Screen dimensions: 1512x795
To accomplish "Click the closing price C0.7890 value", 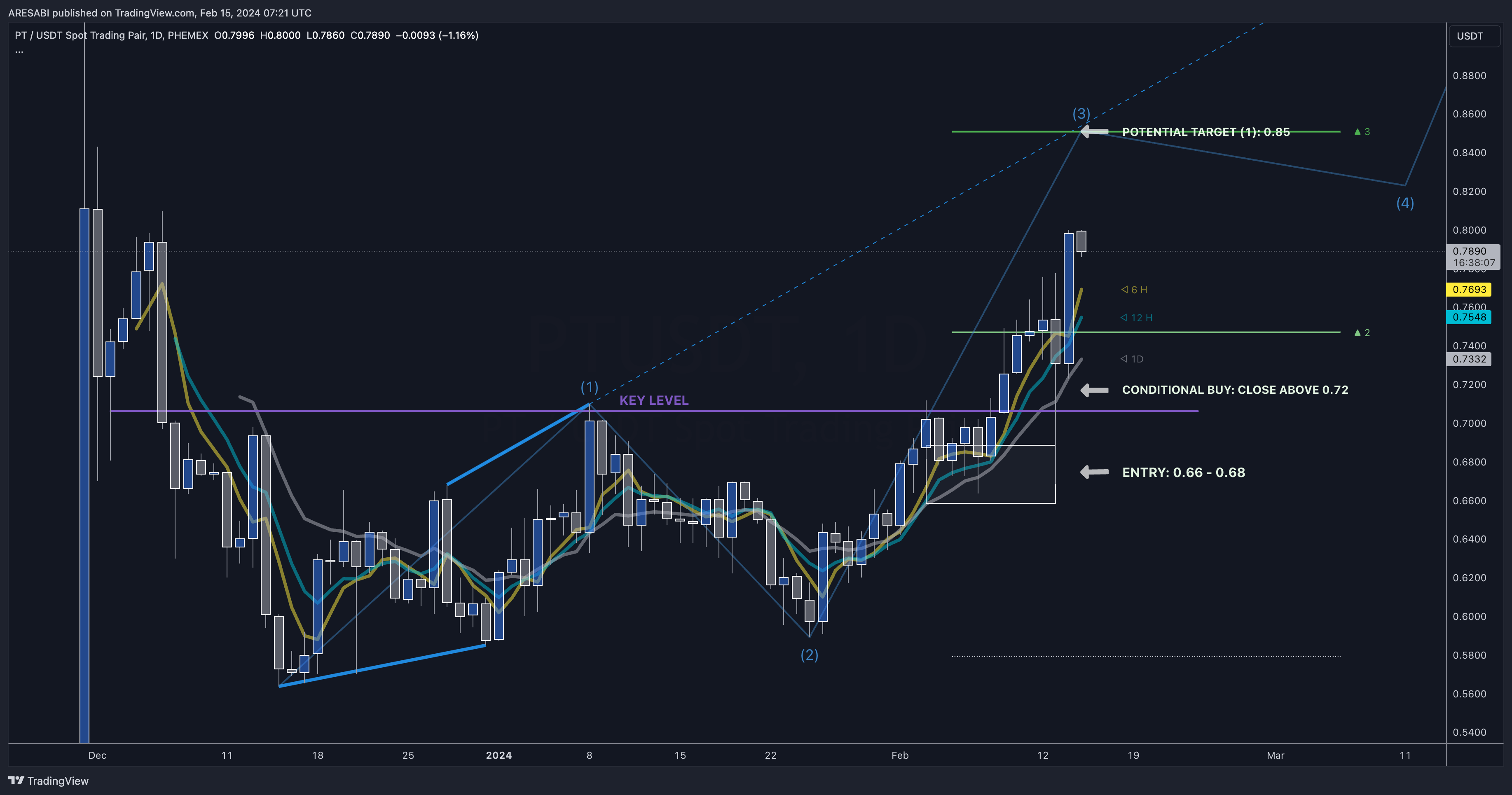I will (370, 35).
